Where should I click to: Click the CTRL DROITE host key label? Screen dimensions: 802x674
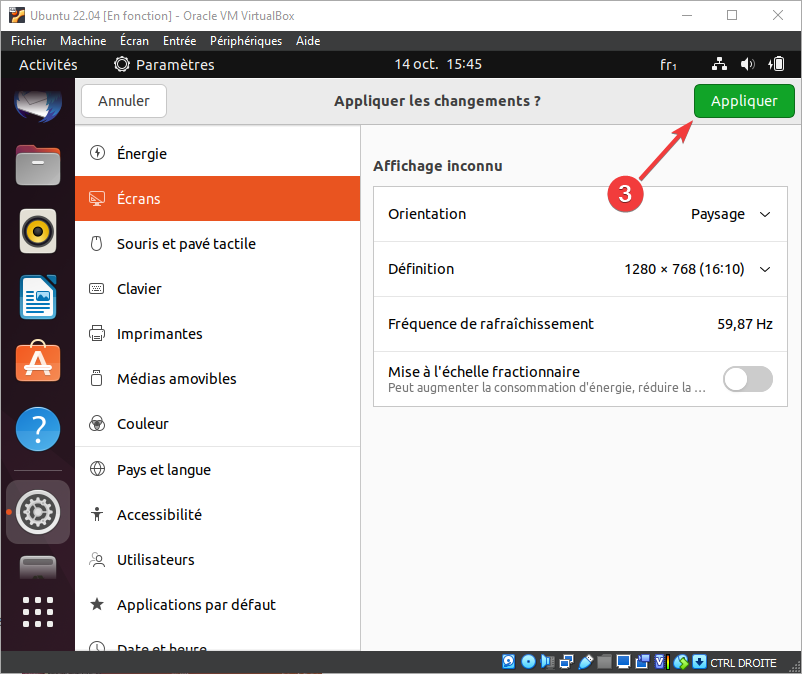coord(743,663)
